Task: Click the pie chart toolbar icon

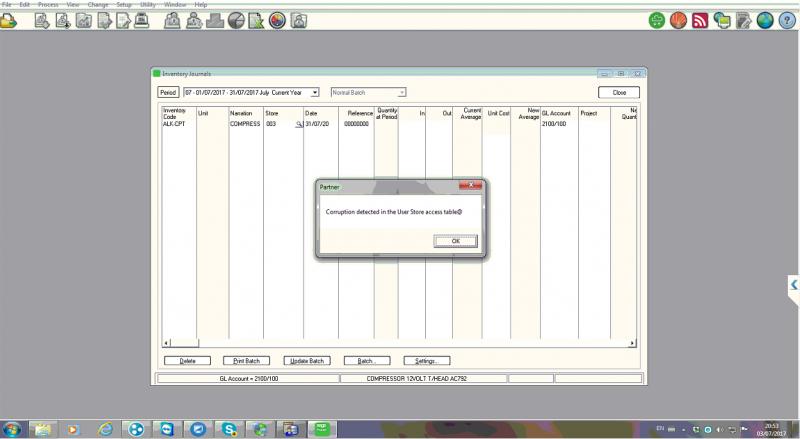Action: click(x=236, y=20)
